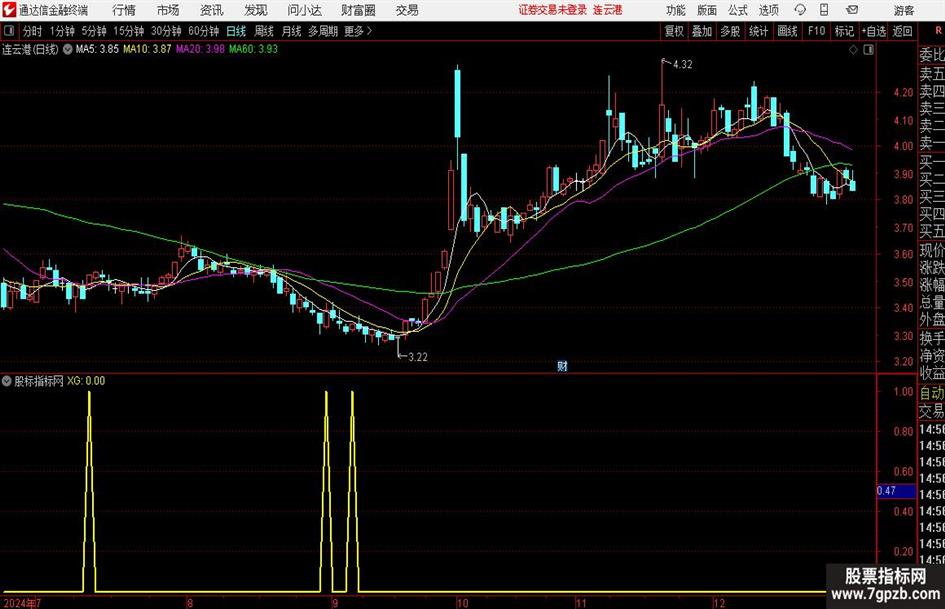Image resolution: width=945 pixels, height=609 pixels.
Task: Click the 统计 statistics toolbar button
Action: pos(758,31)
